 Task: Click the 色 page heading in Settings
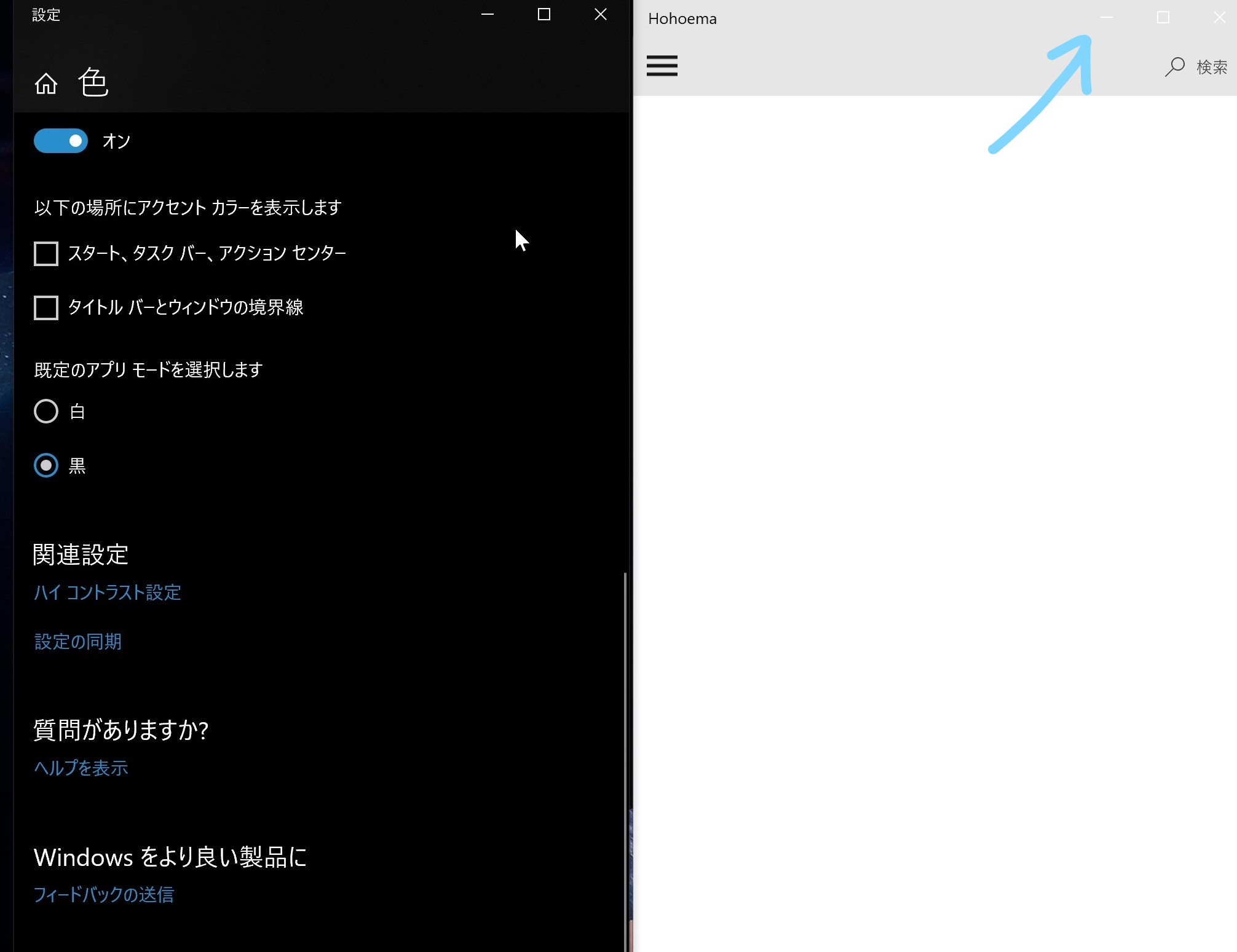point(93,81)
